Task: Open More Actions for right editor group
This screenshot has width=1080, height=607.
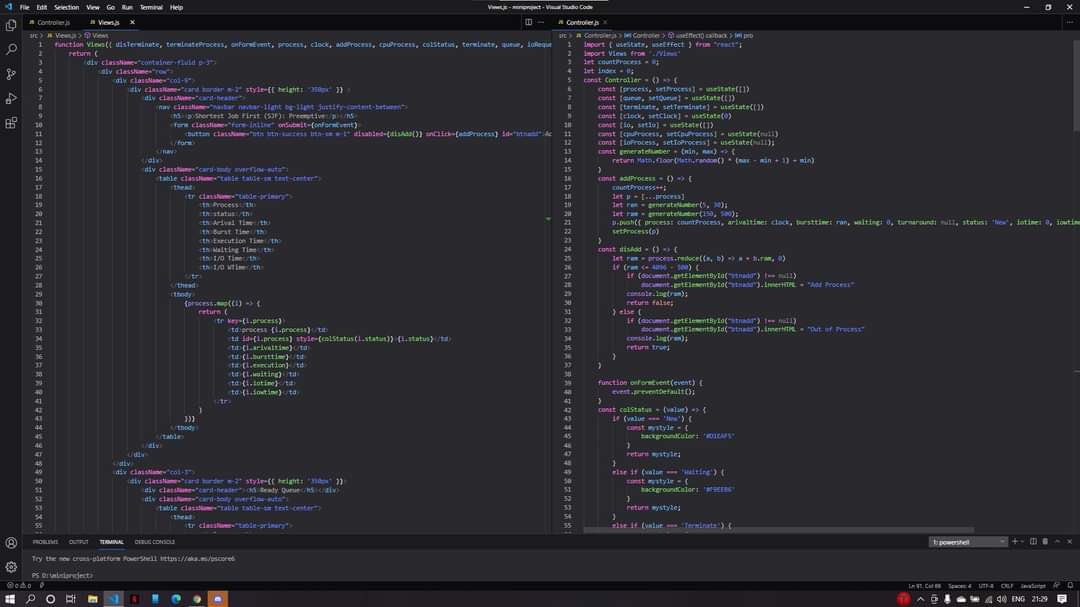Action: tap(1070, 22)
